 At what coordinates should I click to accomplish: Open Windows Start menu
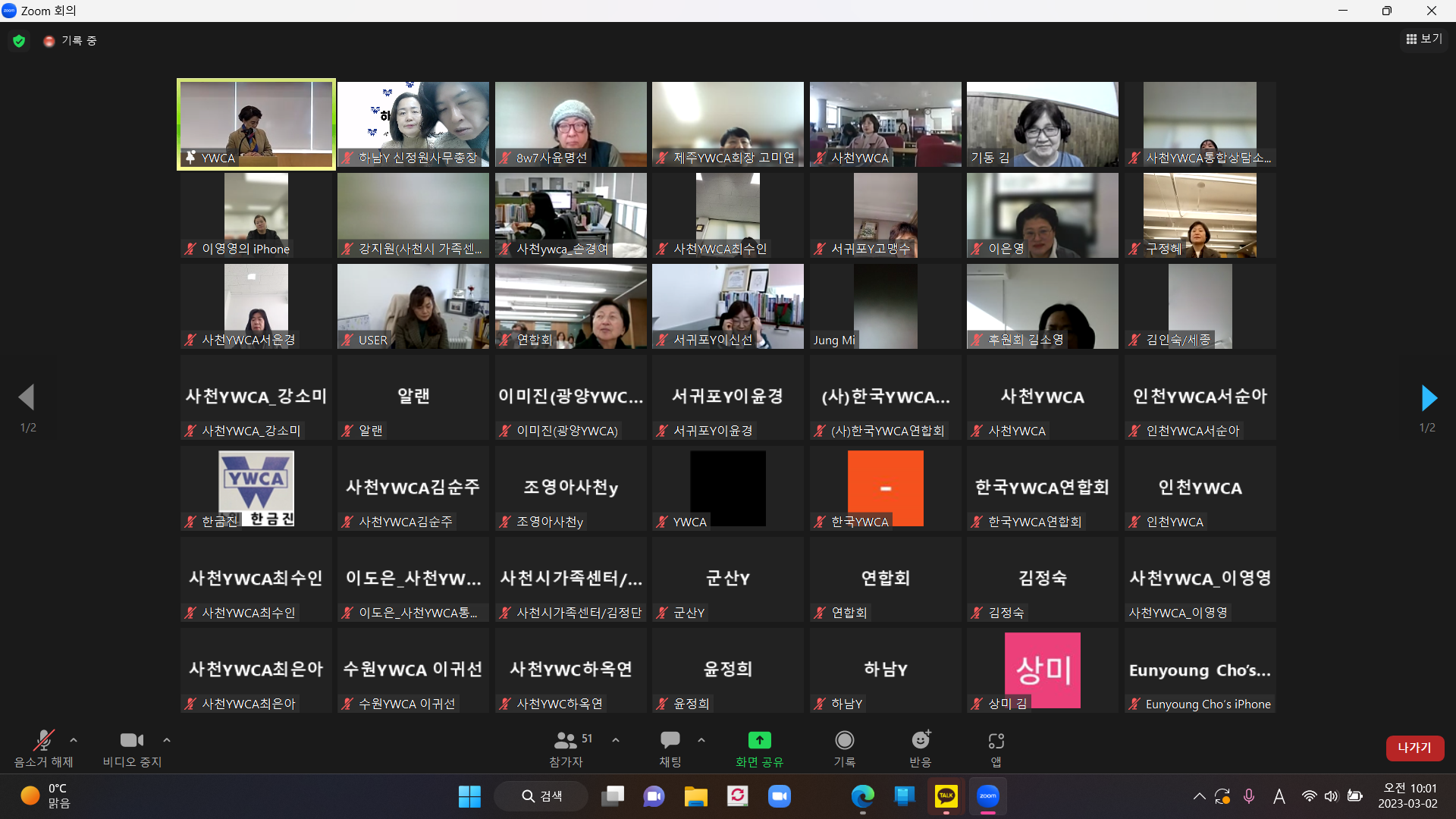(469, 796)
